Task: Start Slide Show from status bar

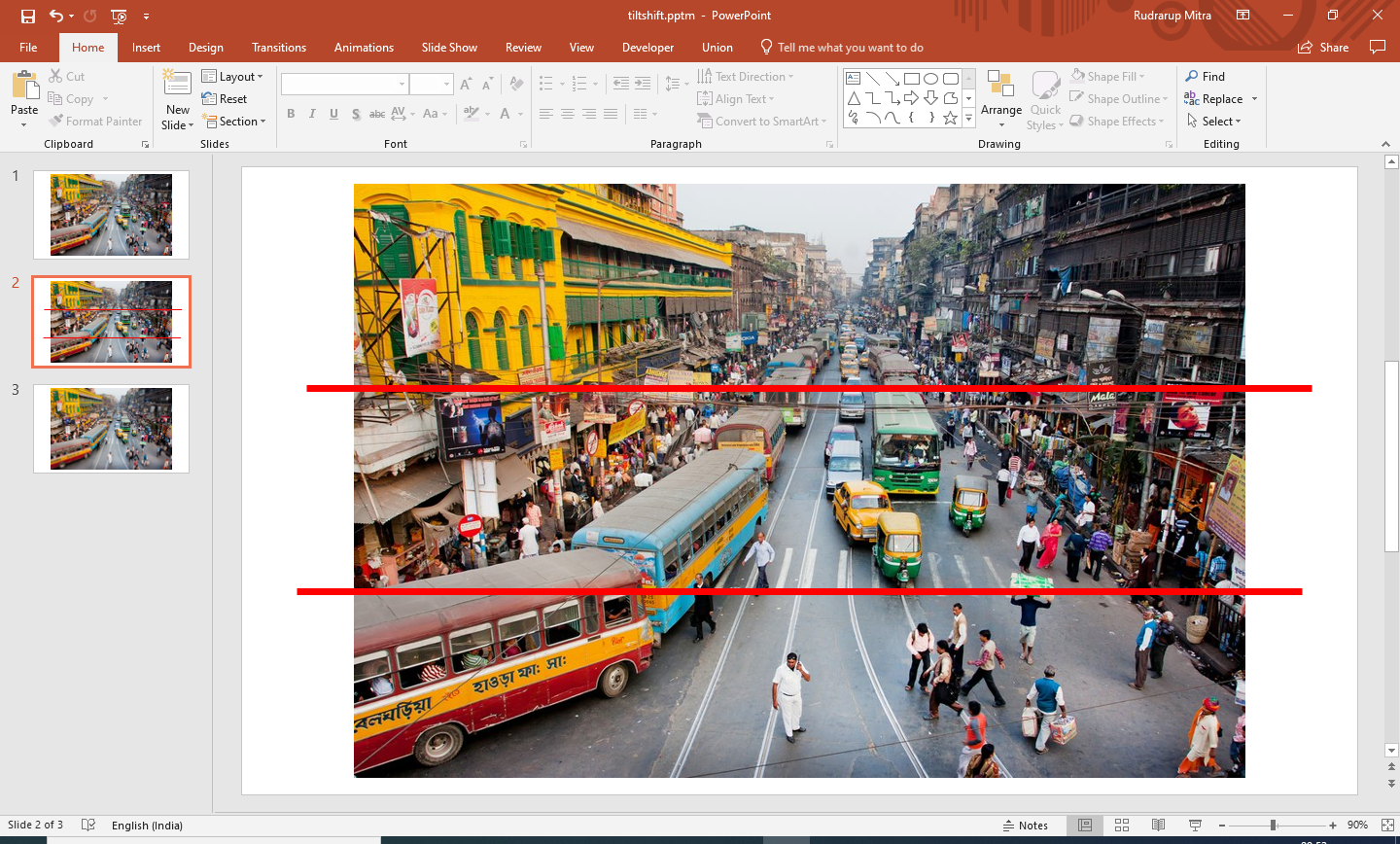Action: tap(1195, 825)
